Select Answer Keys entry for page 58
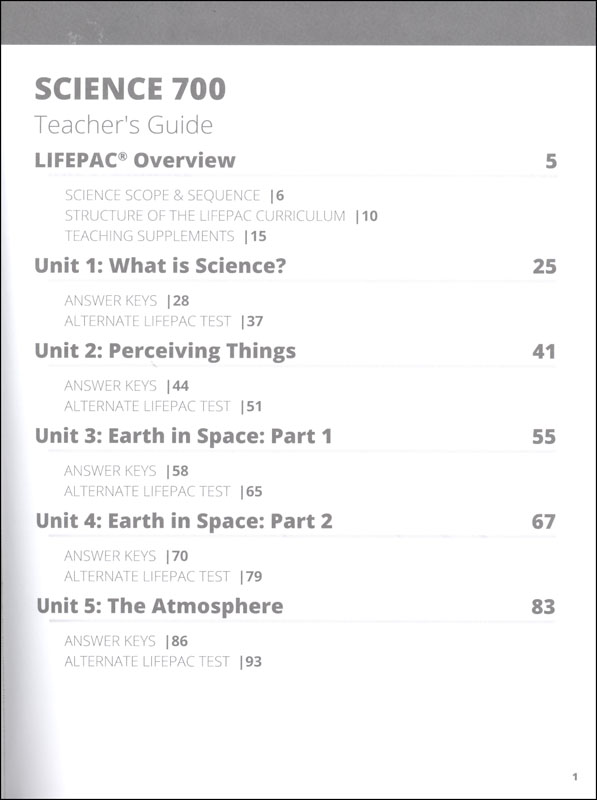Screen dimensions: 597x800 [126, 471]
